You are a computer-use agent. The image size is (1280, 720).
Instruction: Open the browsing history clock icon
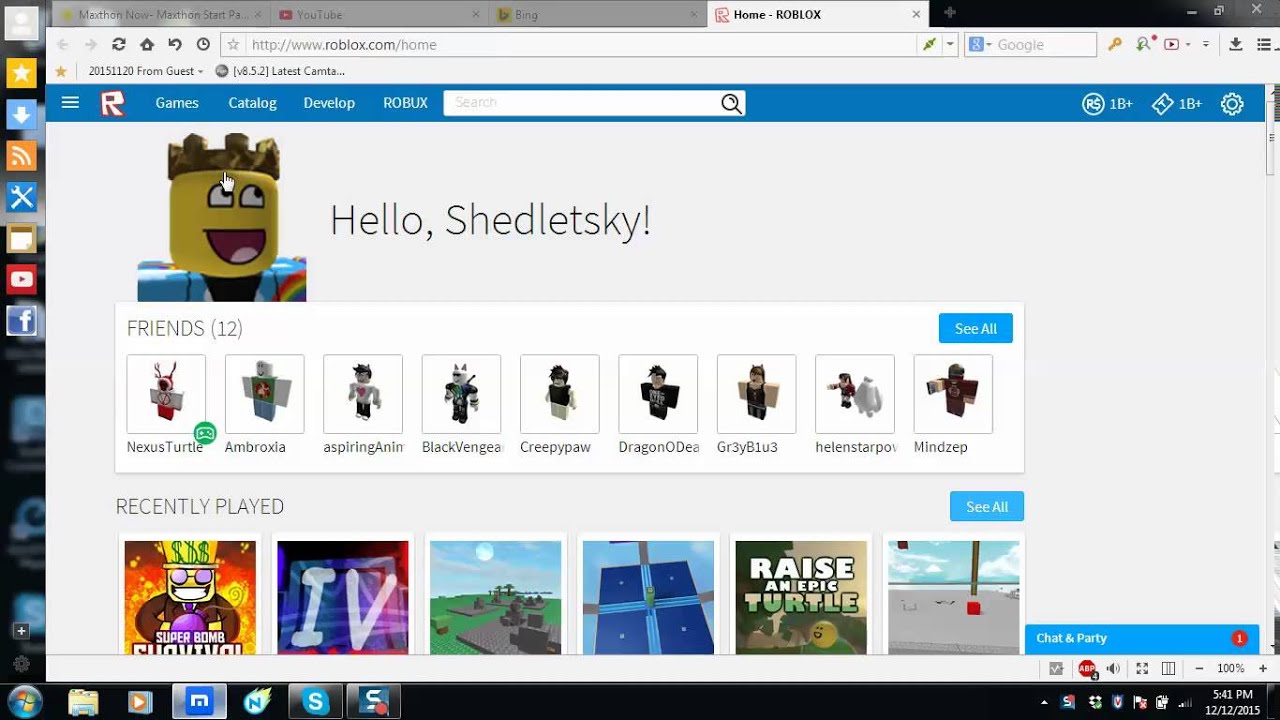203,44
